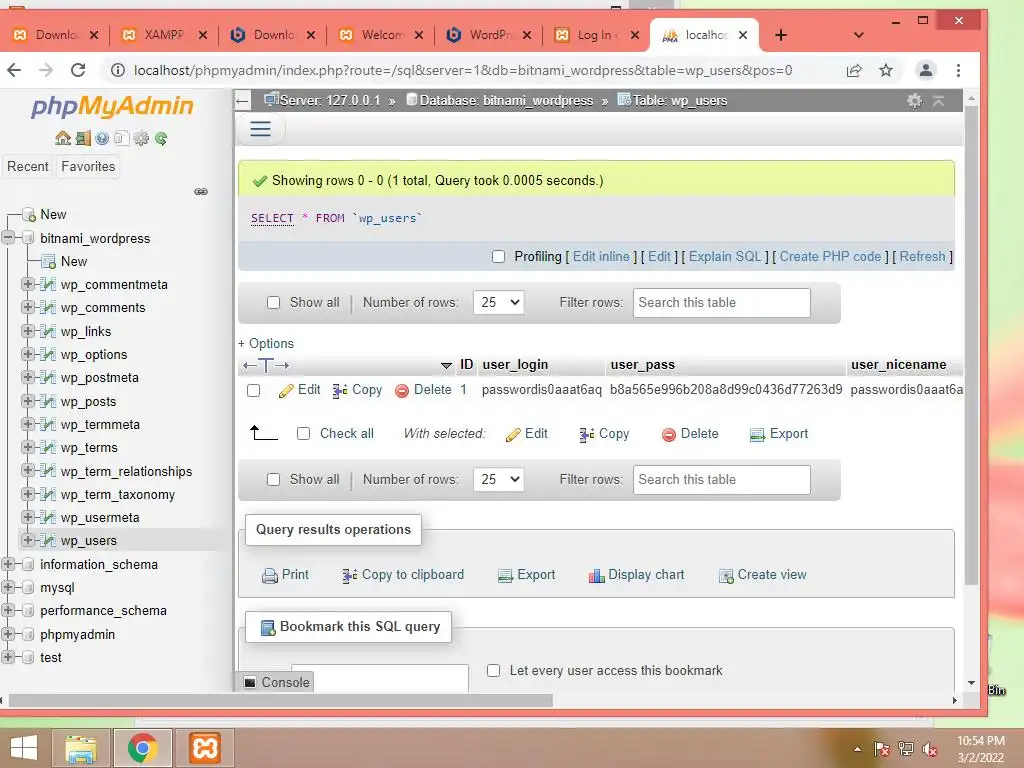
Task: Open the Favorites tab in sidebar
Action: [88, 167]
